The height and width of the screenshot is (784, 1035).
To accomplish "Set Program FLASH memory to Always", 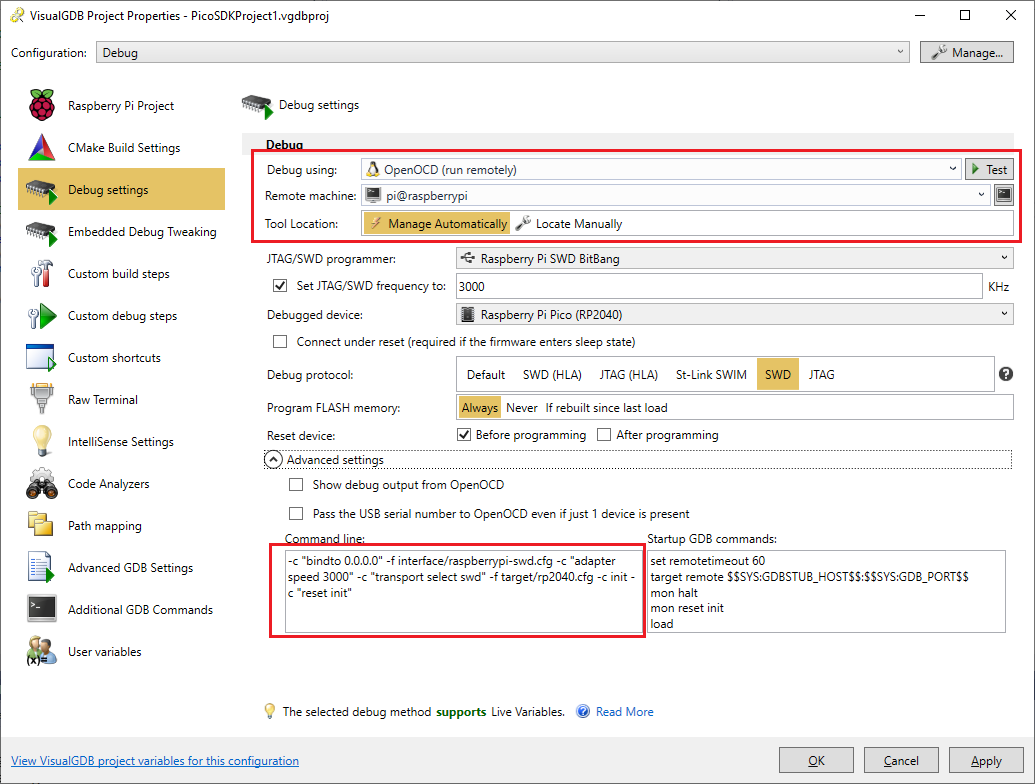I will [479, 408].
